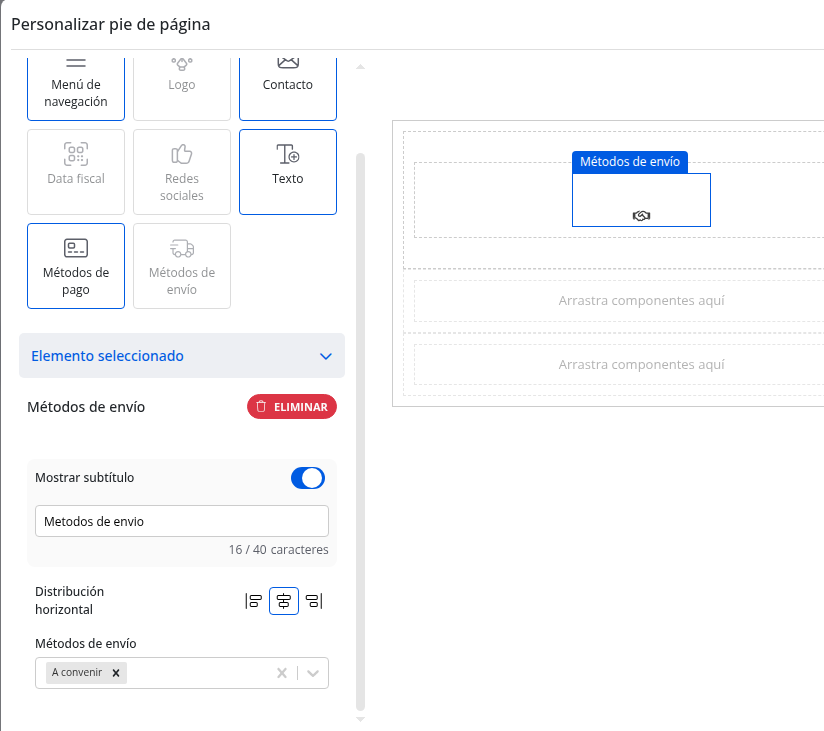Image resolution: width=824 pixels, height=731 pixels.
Task: Click the Redes sociales component tile
Action: (x=182, y=171)
